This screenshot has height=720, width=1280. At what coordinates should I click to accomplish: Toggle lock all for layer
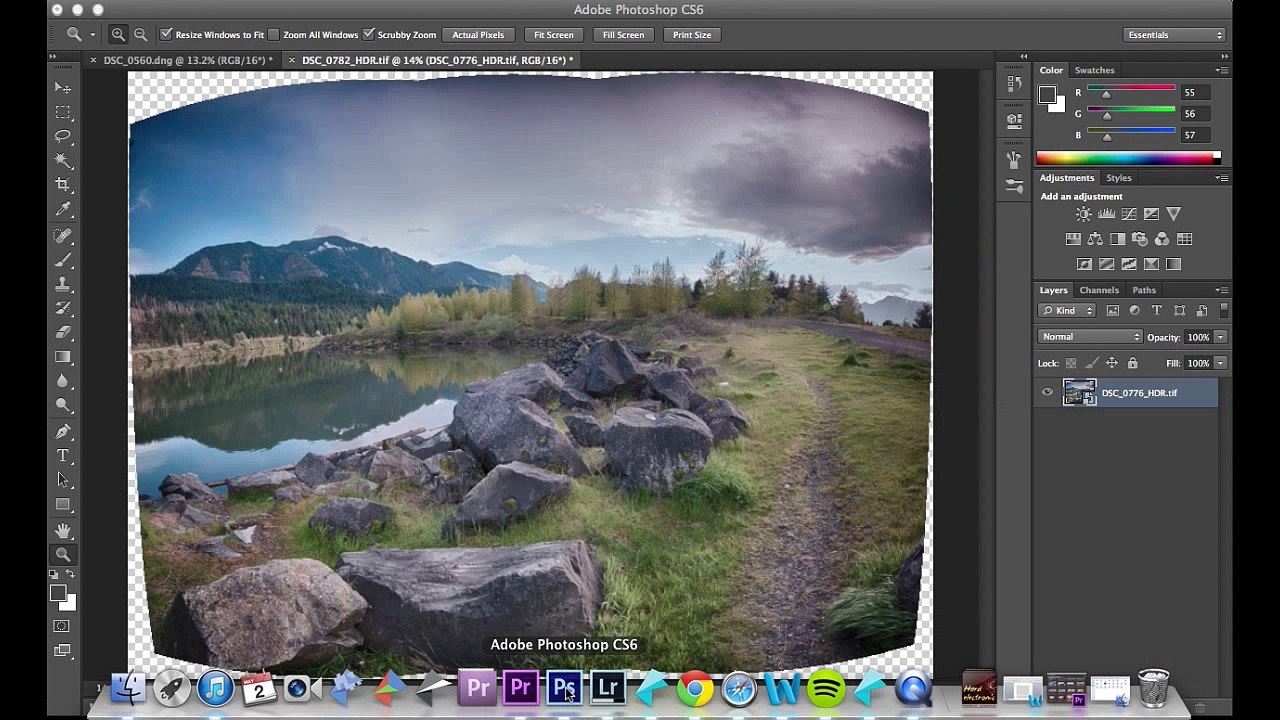(x=1133, y=363)
